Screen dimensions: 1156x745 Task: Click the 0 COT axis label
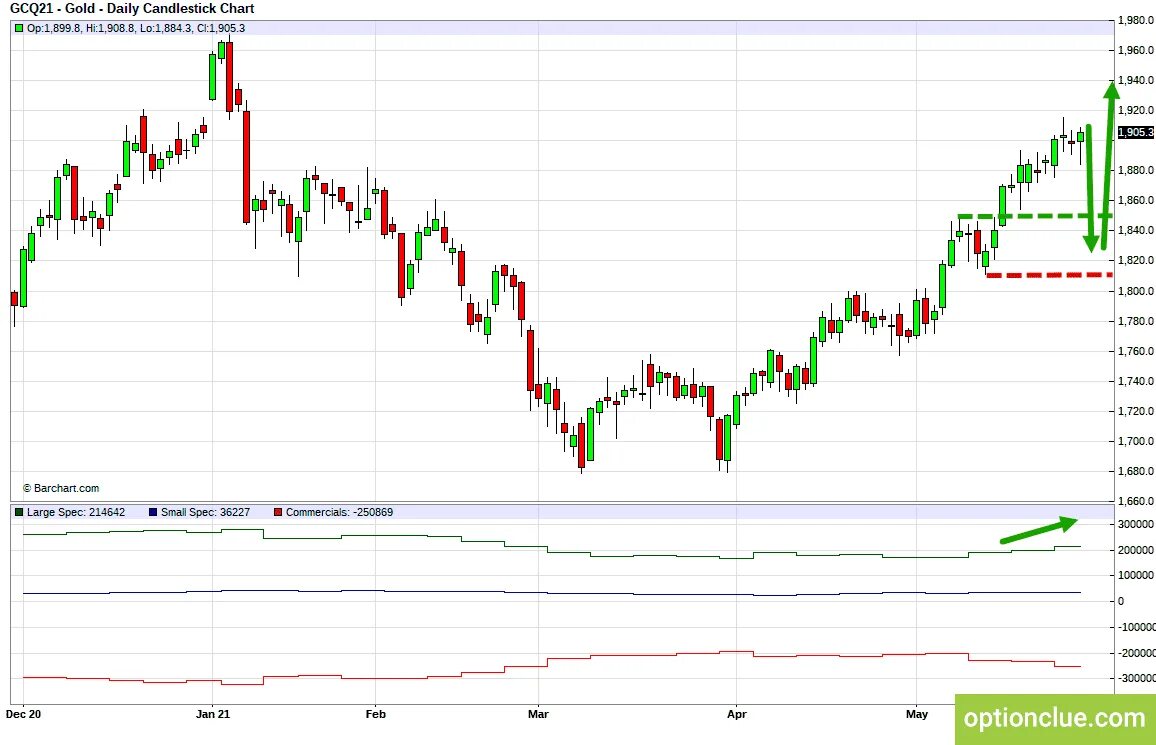tap(1121, 601)
